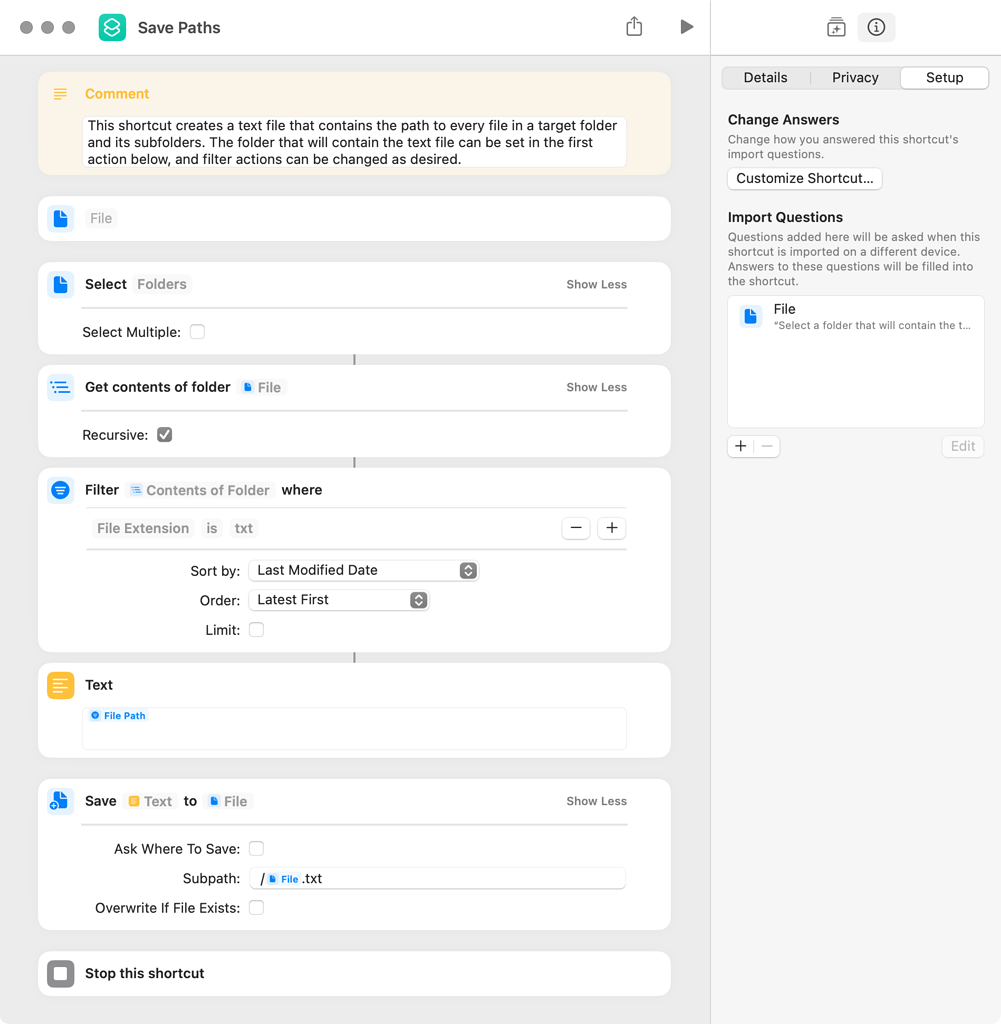1001x1024 pixels.
Task: Switch to the Details tab
Action: 765,78
